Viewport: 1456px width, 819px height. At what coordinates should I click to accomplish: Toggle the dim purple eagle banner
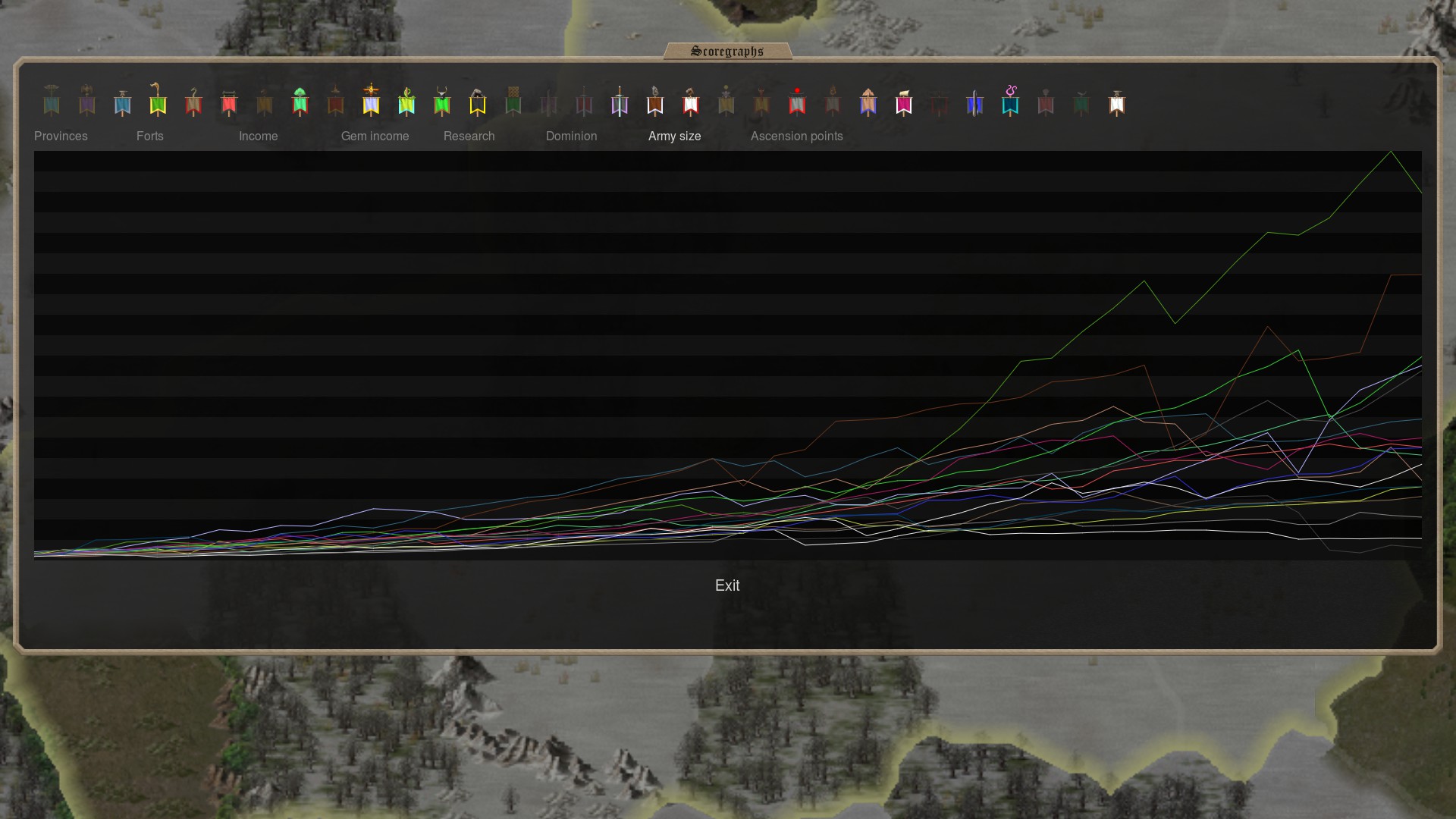click(87, 100)
